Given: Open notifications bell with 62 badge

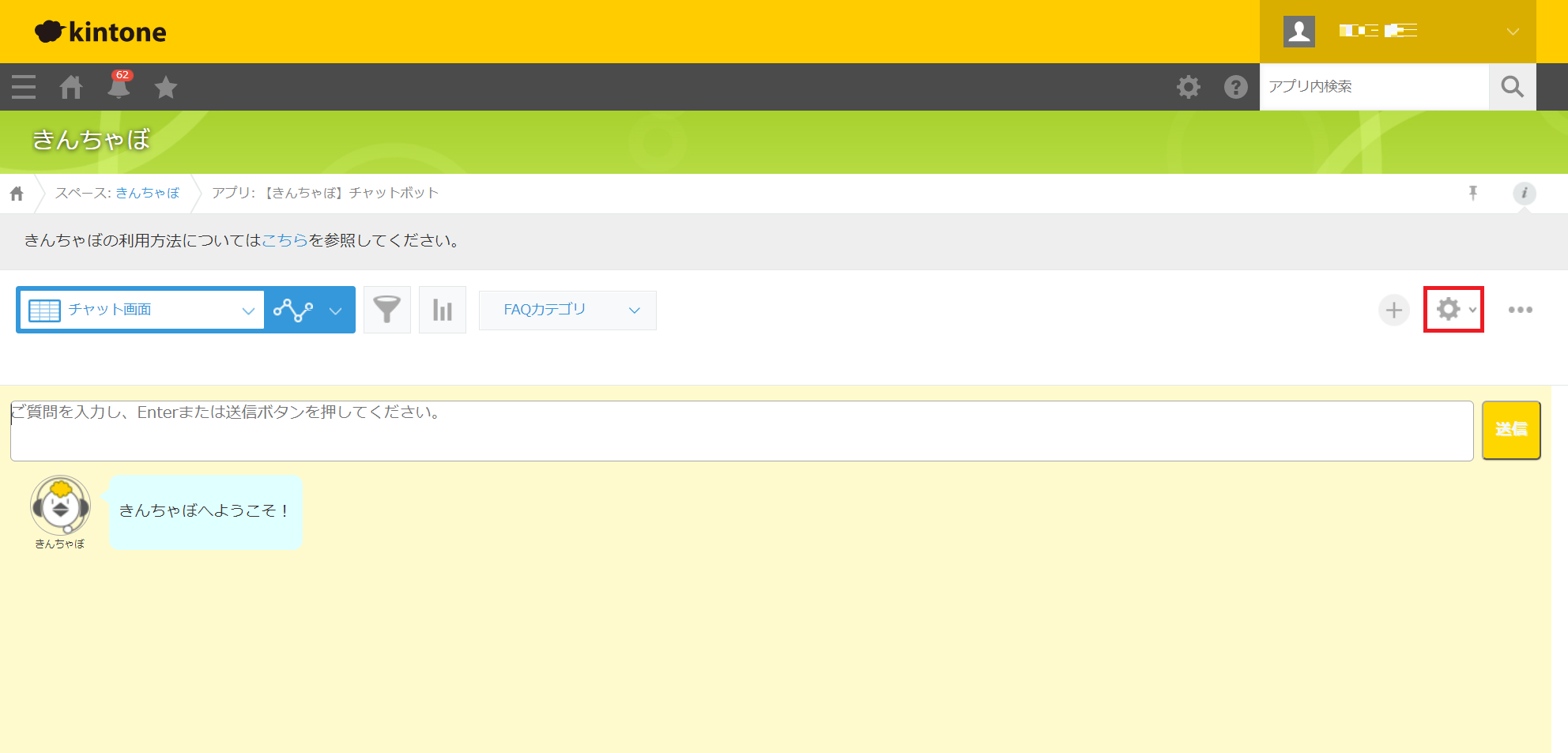Looking at the screenshot, I should click(x=119, y=87).
